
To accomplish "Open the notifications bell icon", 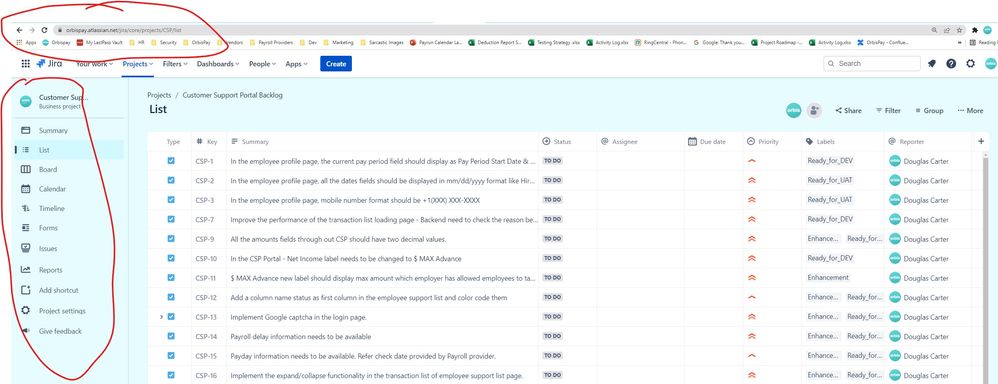I will tap(932, 64).
